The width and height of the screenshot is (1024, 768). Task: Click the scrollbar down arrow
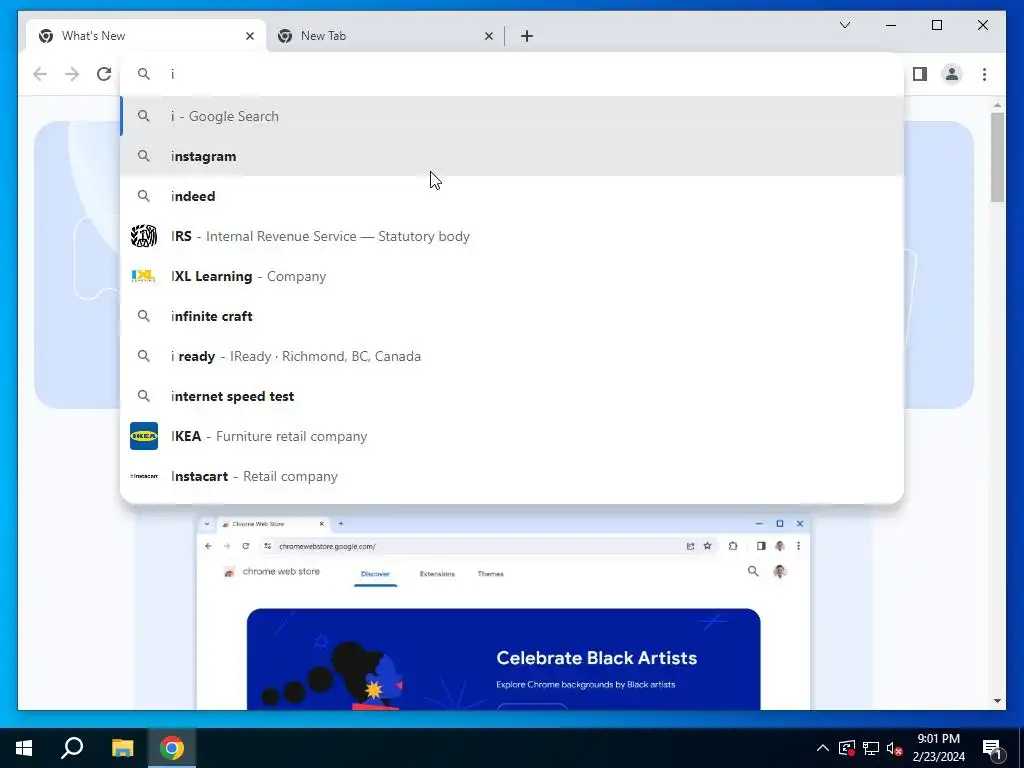997,701
